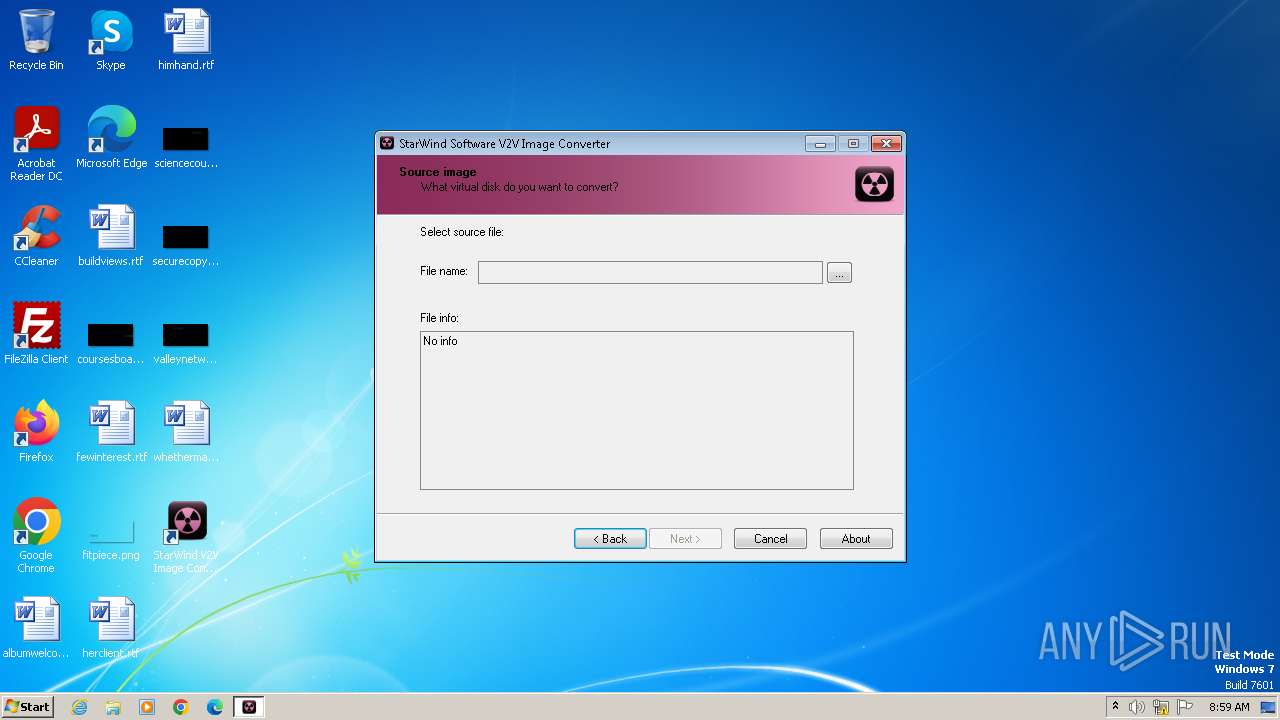
Task: Show hidden system tray icons
Action: [x=1115, y=707]
